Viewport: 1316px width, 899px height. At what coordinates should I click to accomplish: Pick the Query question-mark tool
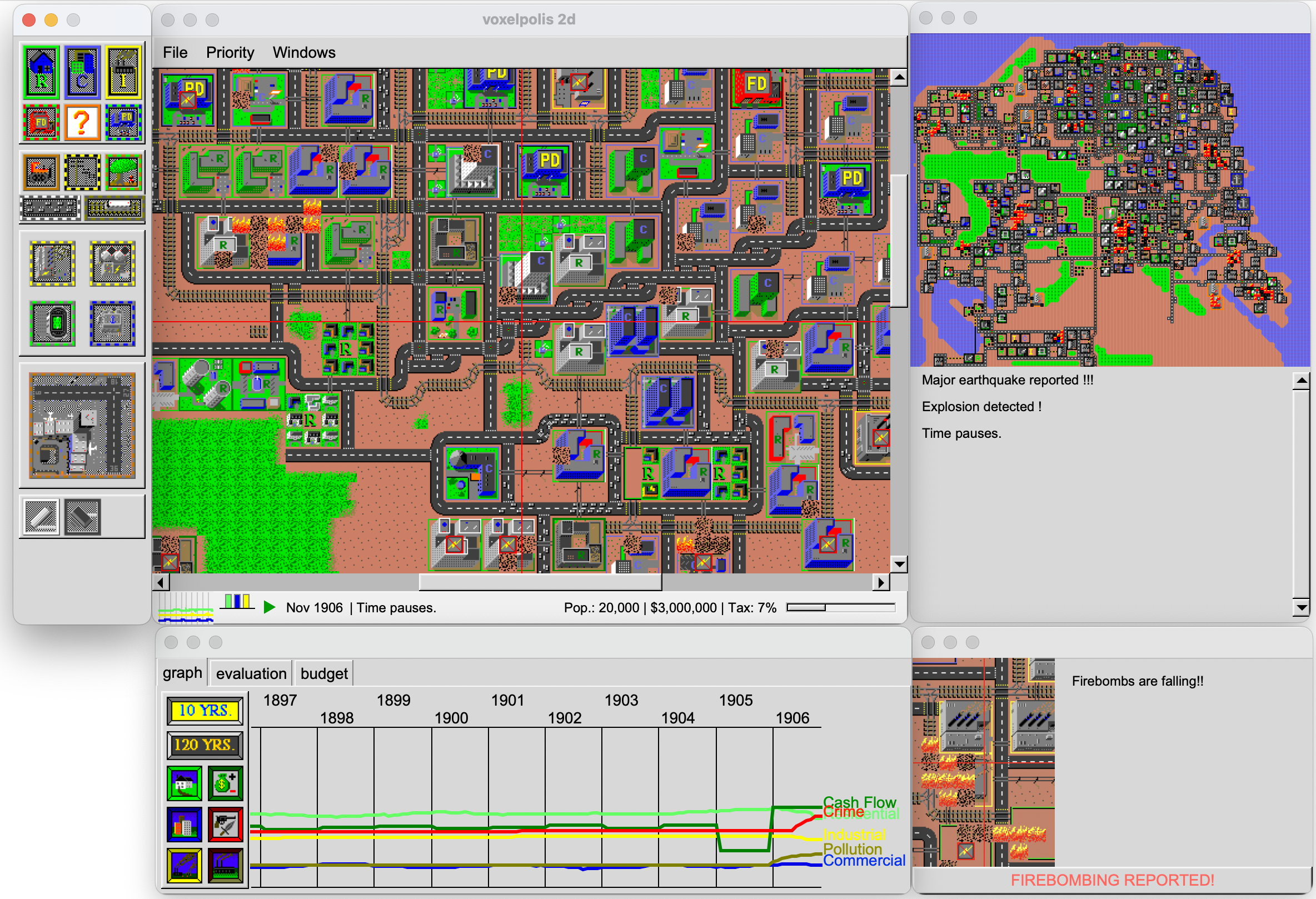(82, 122)
